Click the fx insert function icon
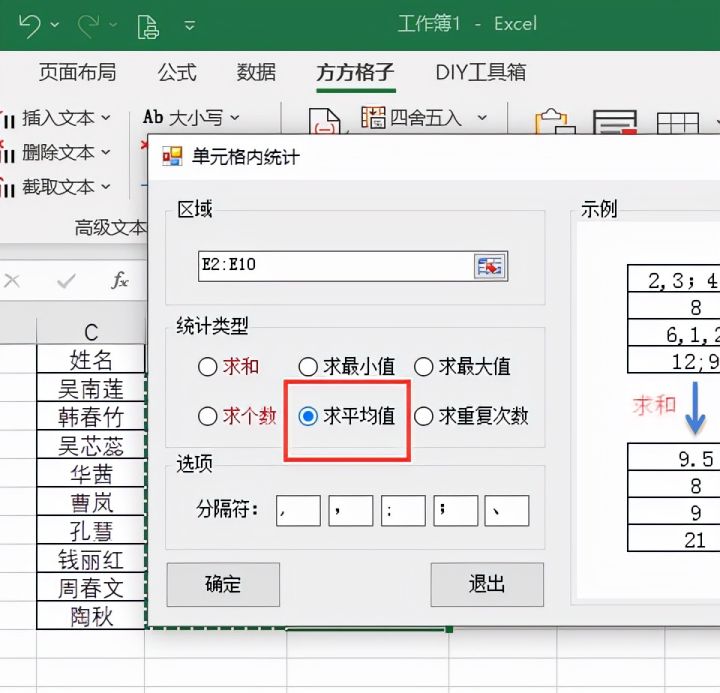 119,280
